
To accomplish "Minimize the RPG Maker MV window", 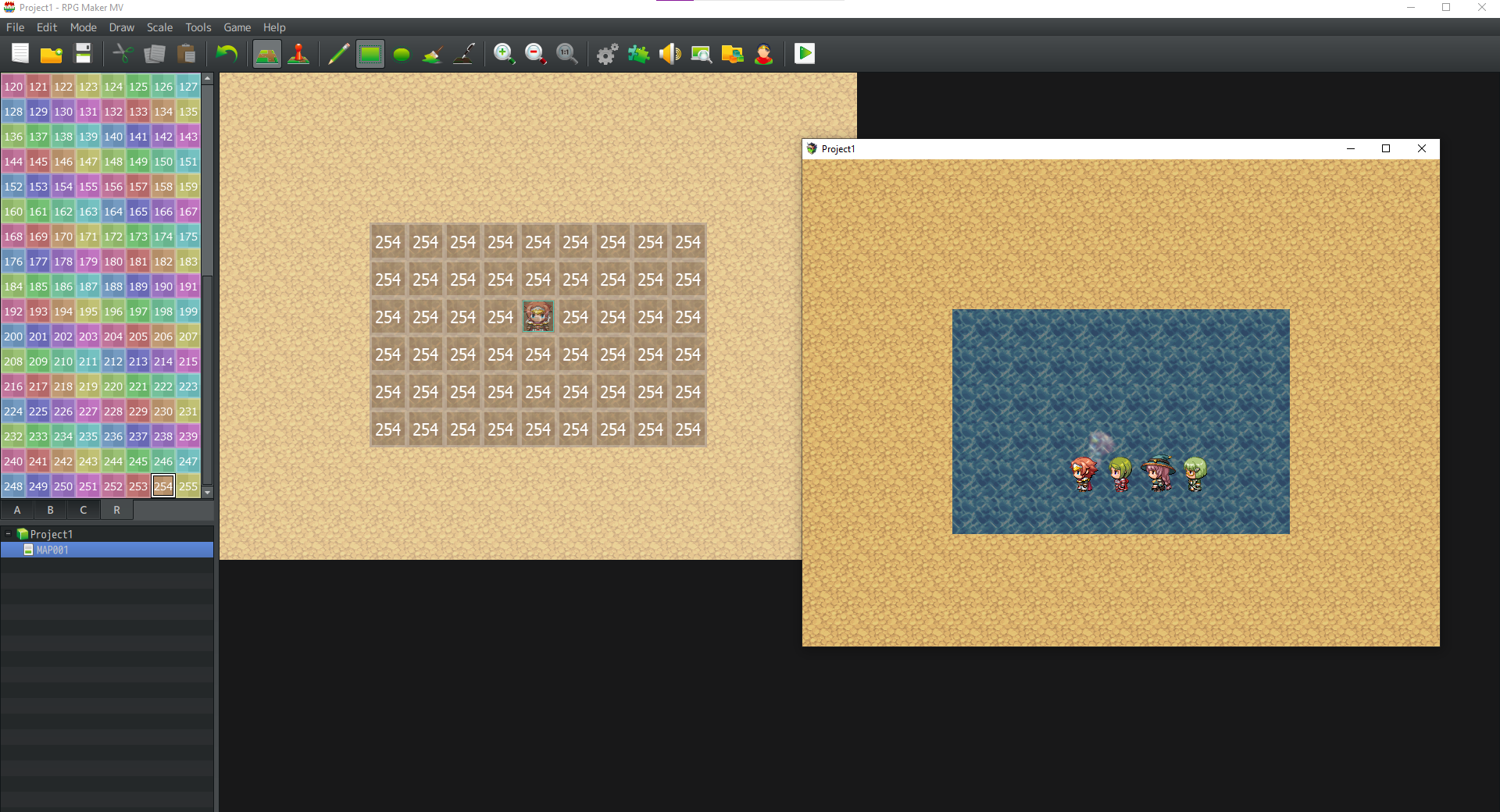I will pyautogui.click(x=1411, y=8).
